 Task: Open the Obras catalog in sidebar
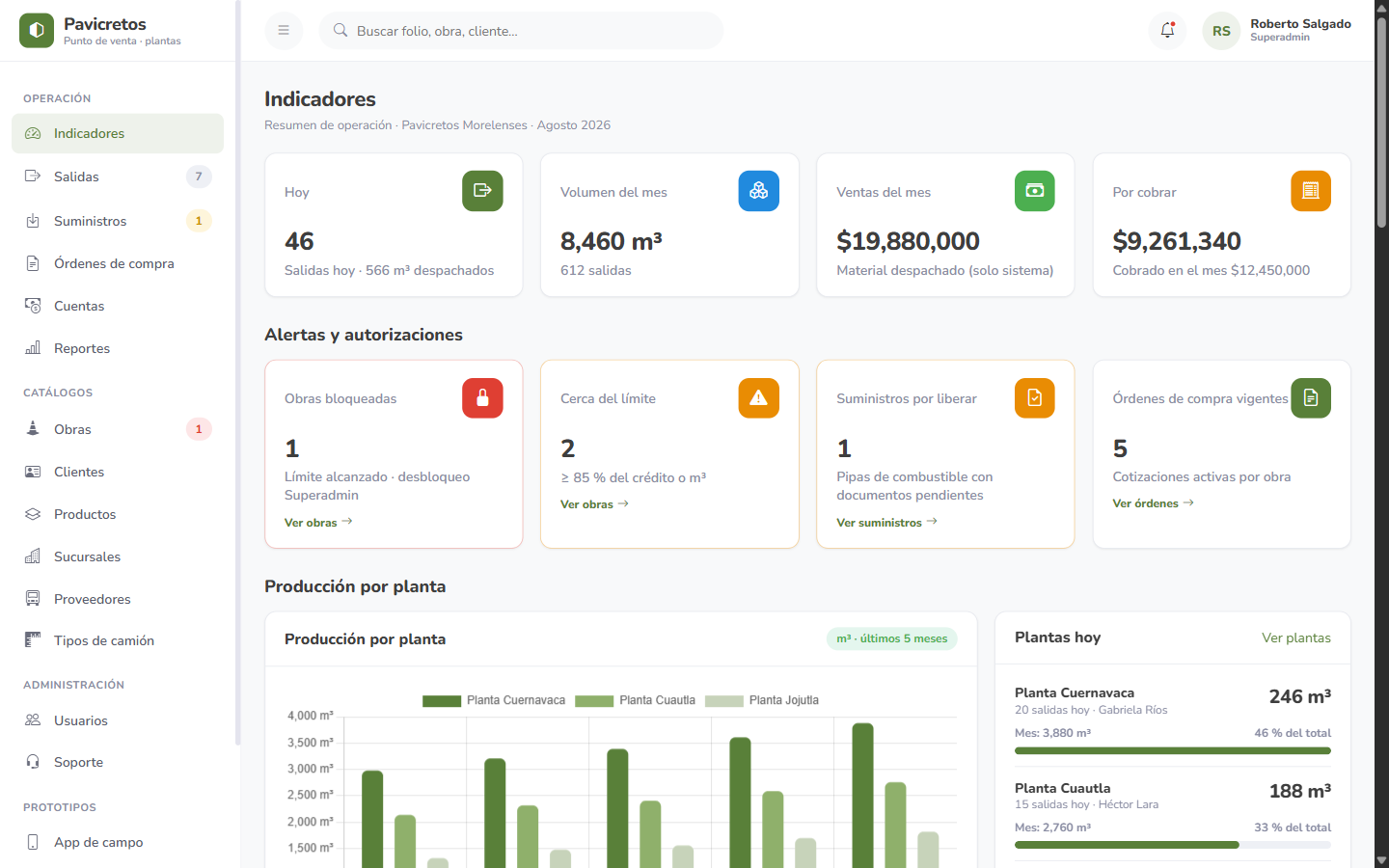pyautogui.click(x=118, y=429)
